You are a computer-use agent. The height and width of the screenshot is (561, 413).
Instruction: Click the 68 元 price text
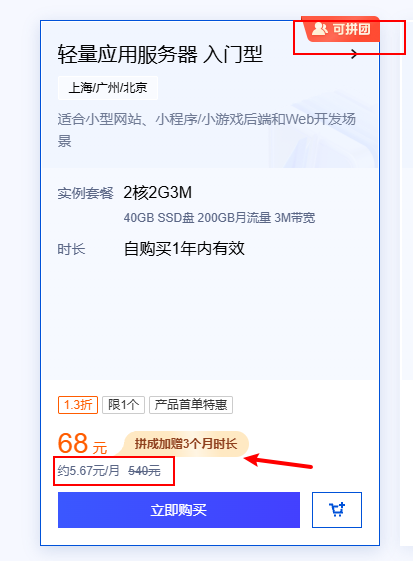point(82,444)
